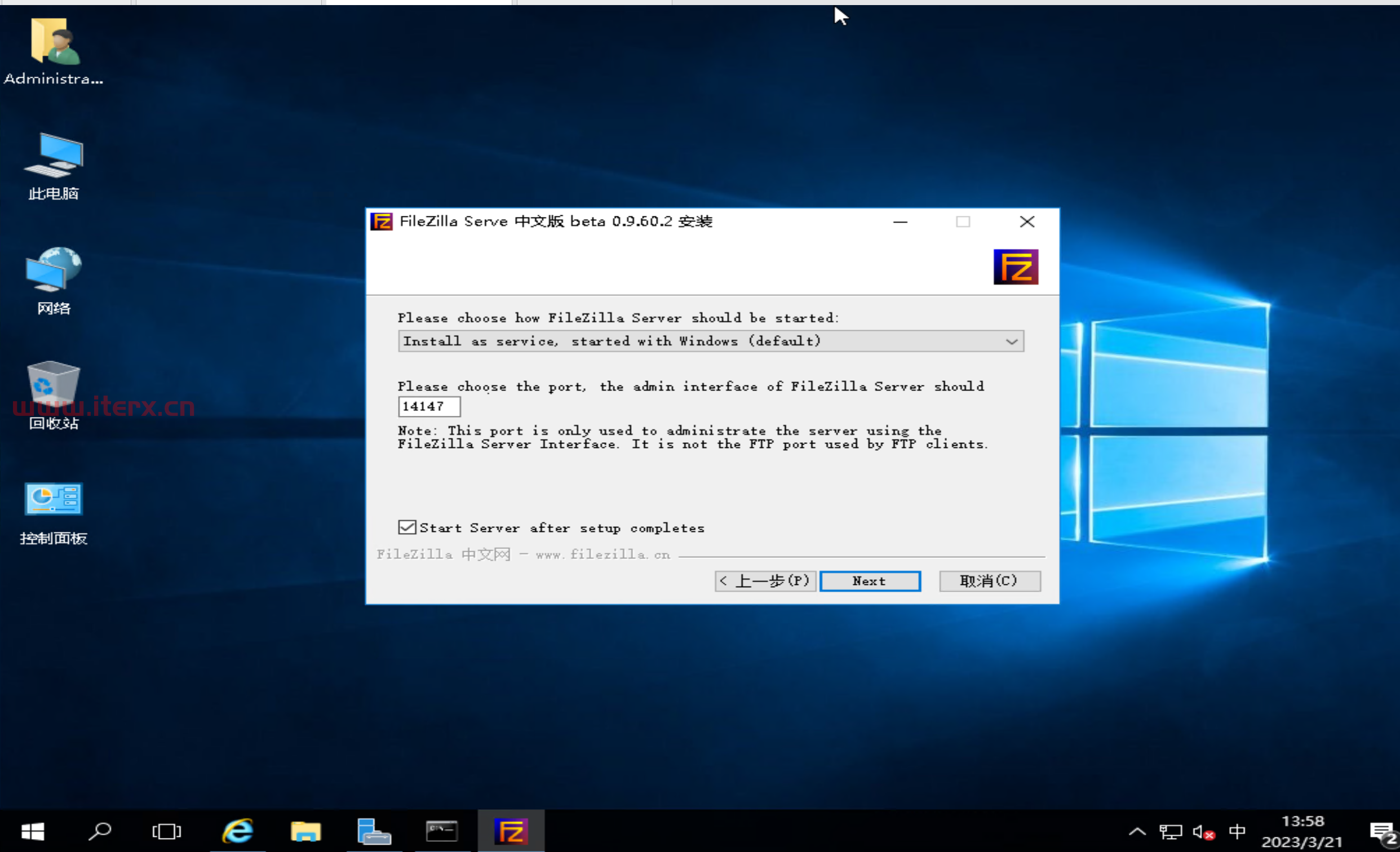The width and height of the screenshot is (1400, 852).
Task: Open the Administrator folder desktop icon
Action: pyautogui.click(x=54, y=52)
